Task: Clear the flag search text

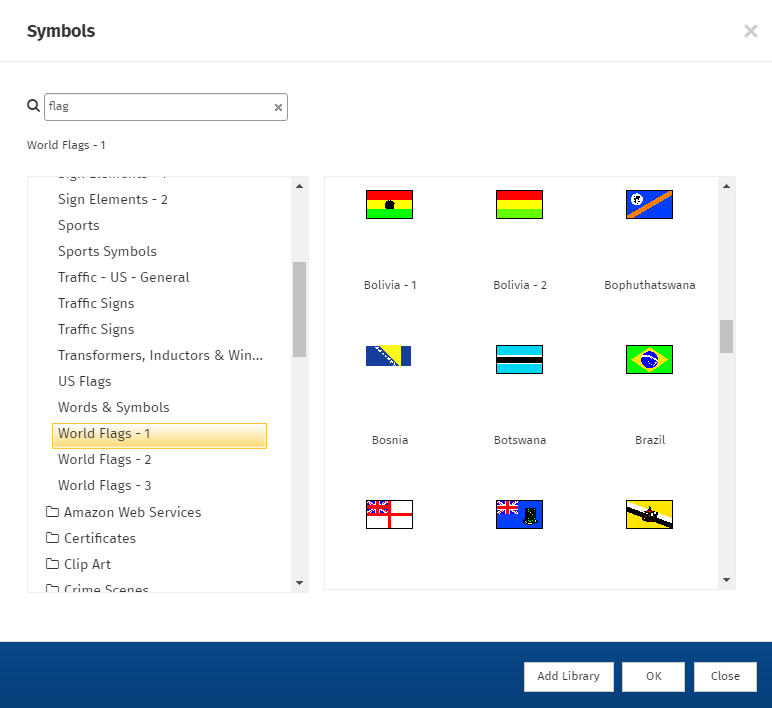Action: click(278, 108)
